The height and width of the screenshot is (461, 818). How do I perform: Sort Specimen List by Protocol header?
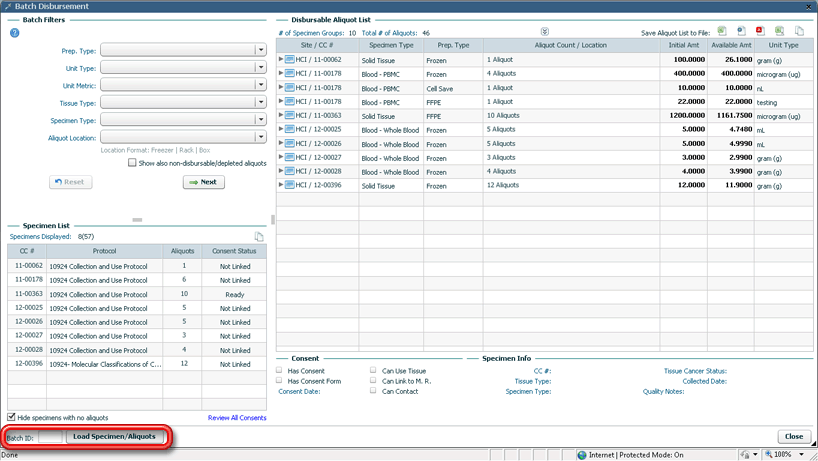pos(104,251)
